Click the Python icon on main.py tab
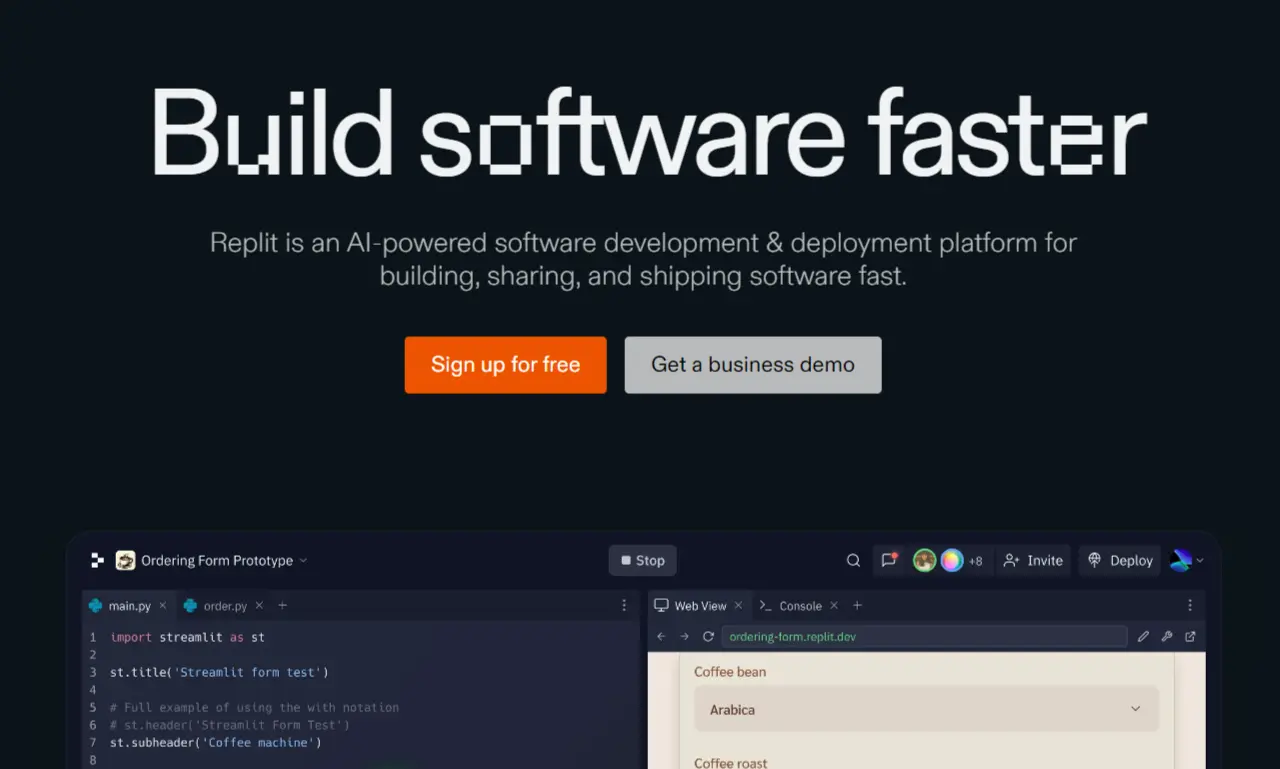 coord(96,606)
